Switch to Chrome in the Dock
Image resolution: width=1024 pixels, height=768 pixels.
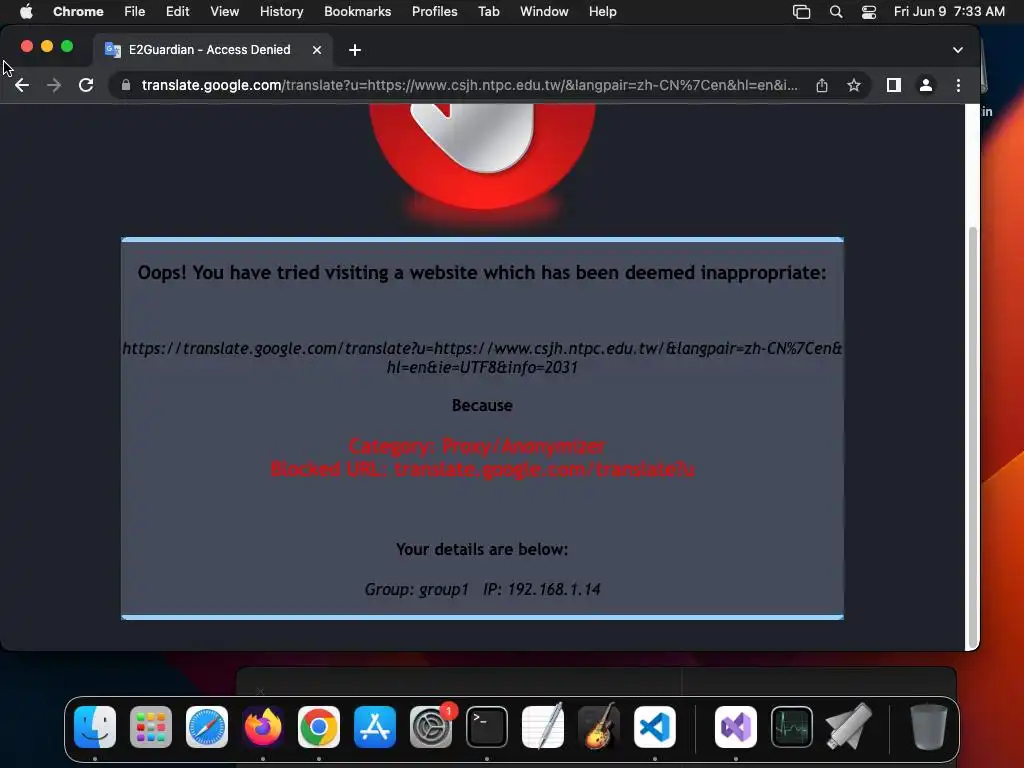319,727
